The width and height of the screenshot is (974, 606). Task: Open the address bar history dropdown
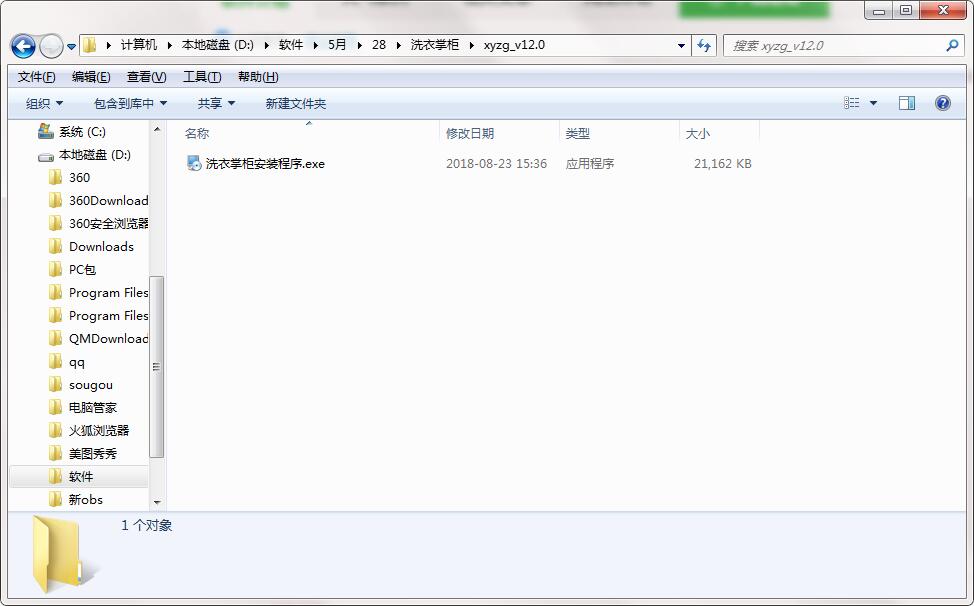681,46
